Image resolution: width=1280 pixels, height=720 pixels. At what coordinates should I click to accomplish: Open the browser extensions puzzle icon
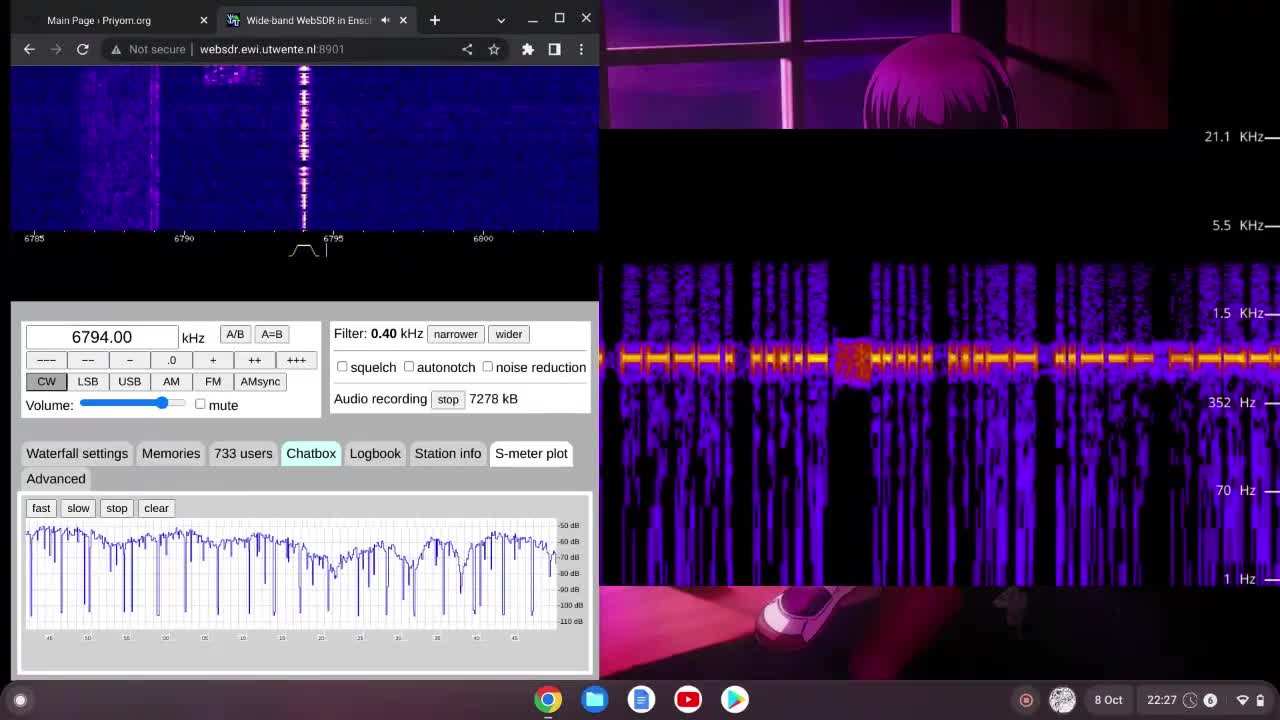[528, 49]
